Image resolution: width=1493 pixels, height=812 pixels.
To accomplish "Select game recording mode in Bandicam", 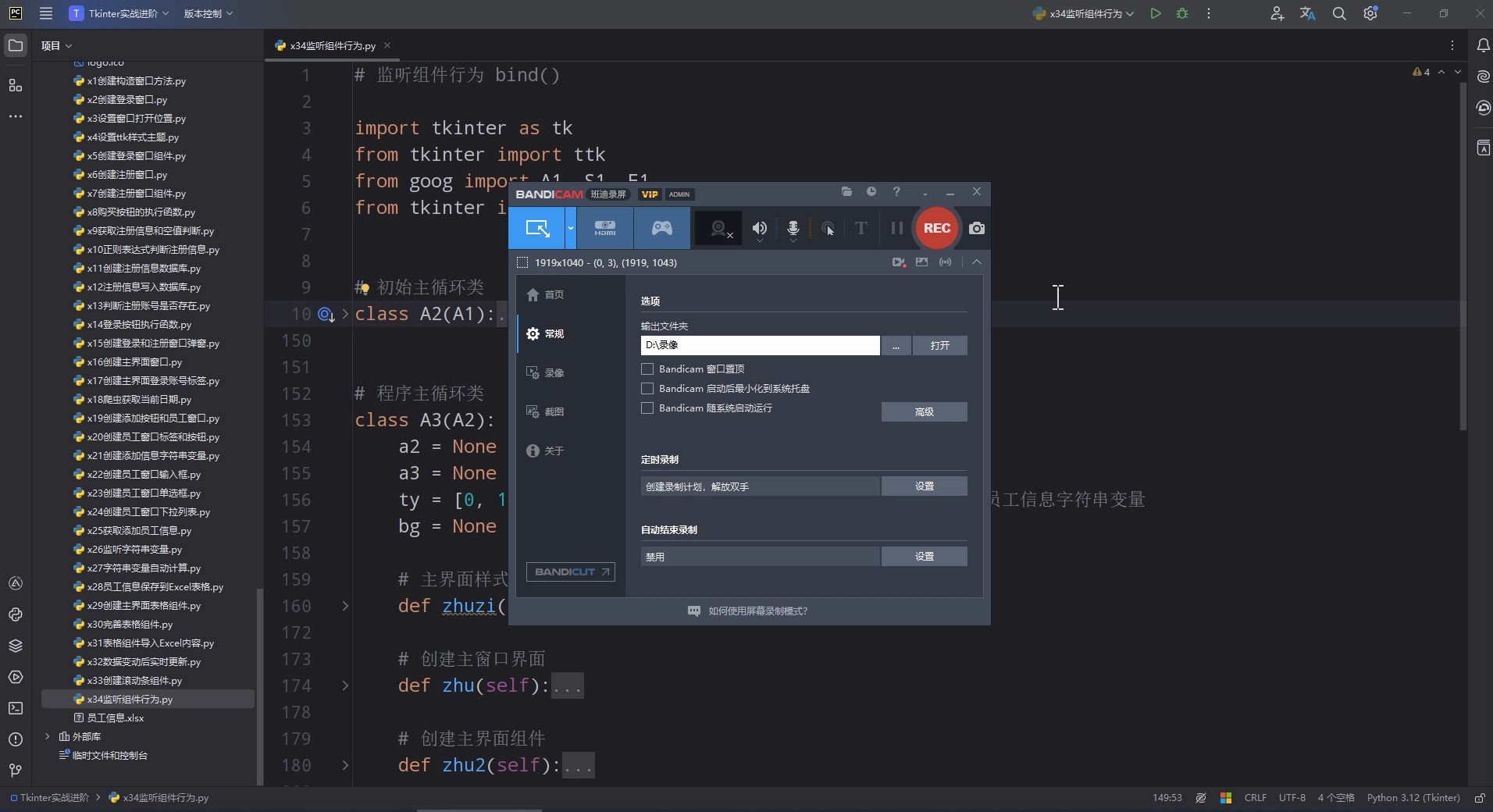I will [662, 228].
